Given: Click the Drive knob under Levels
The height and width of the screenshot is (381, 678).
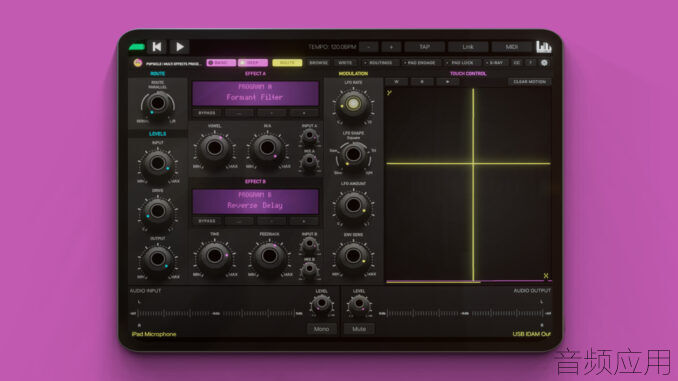Looking at the screenshot, I should click(157, 211).
